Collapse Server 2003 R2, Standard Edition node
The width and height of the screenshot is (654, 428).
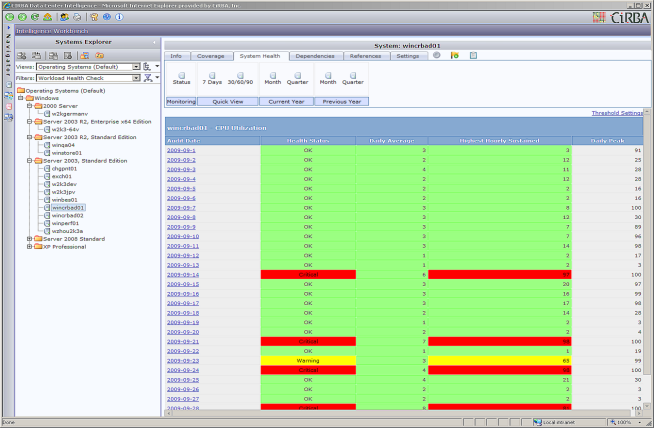pyautogui.click(x=29, y=137)
